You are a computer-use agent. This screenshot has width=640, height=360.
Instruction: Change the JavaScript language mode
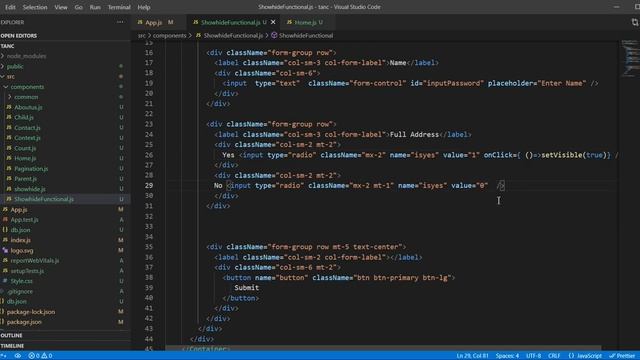tap(585, 356)
